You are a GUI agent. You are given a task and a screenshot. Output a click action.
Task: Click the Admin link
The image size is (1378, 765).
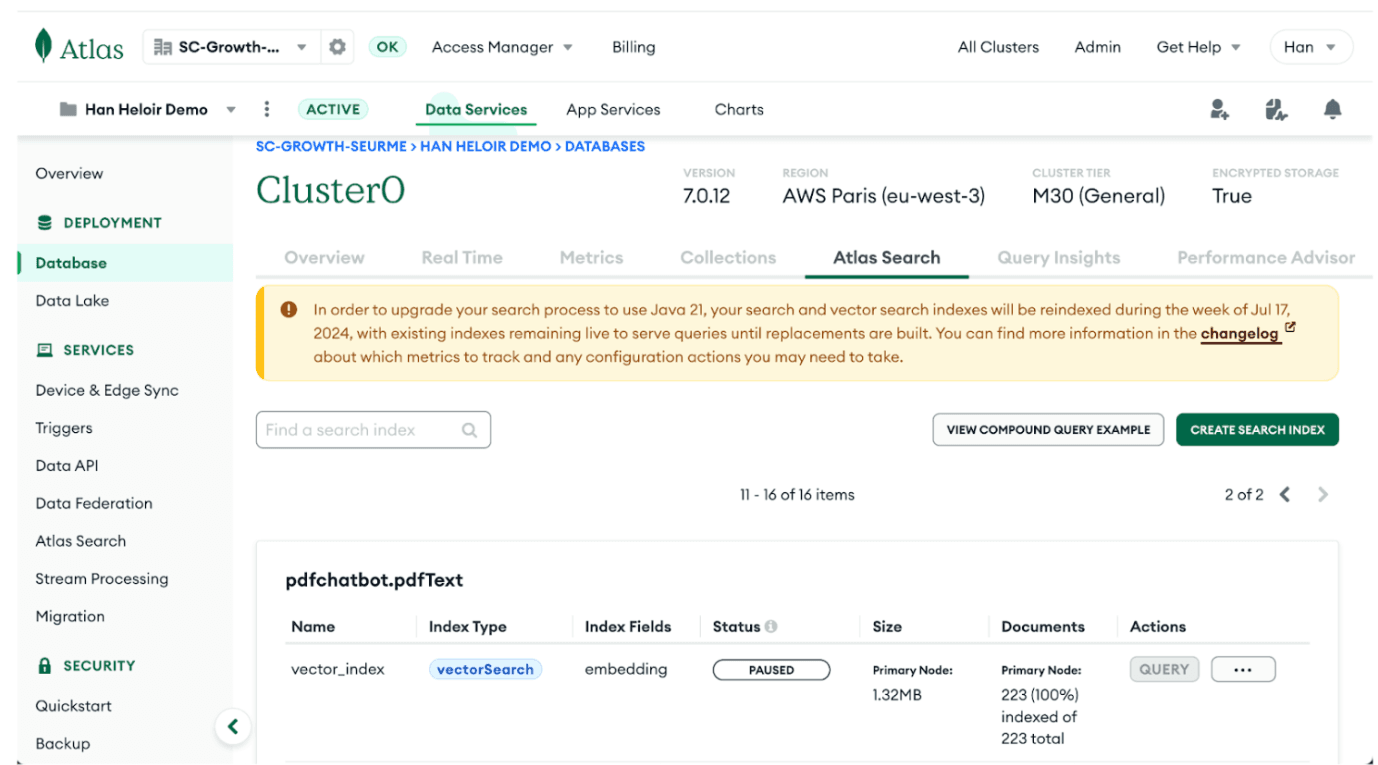[x=1097, y=47]
